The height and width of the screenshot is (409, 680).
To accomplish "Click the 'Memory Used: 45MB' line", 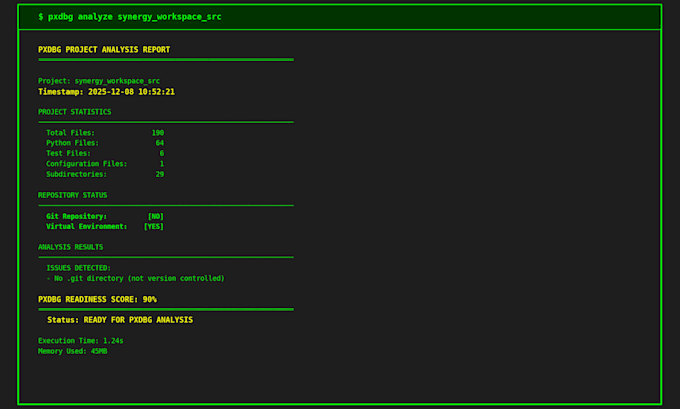I will pyautogui.click(x=72, y=351).
